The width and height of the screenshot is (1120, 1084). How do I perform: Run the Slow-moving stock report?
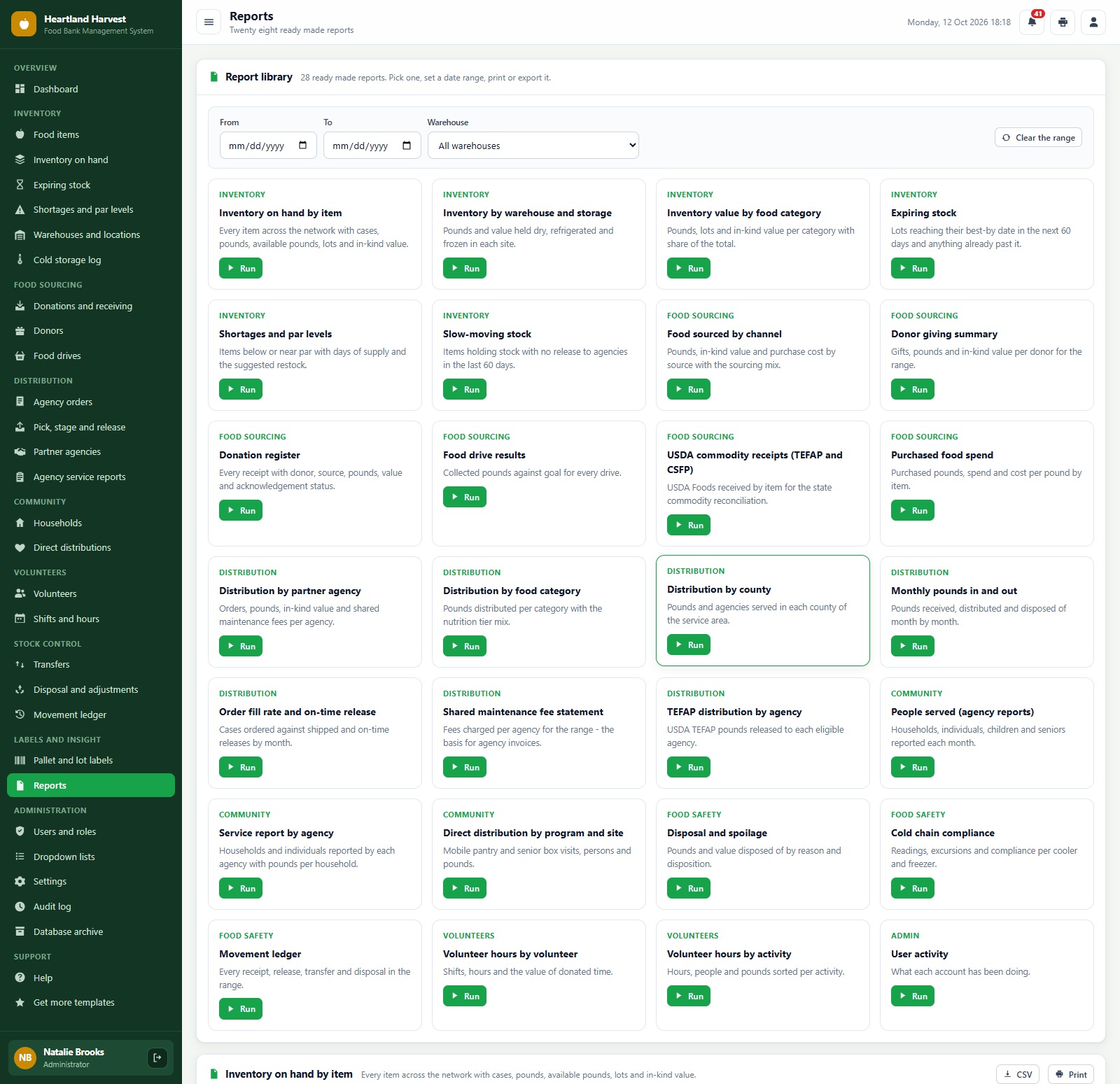click(x=465, y=389)
